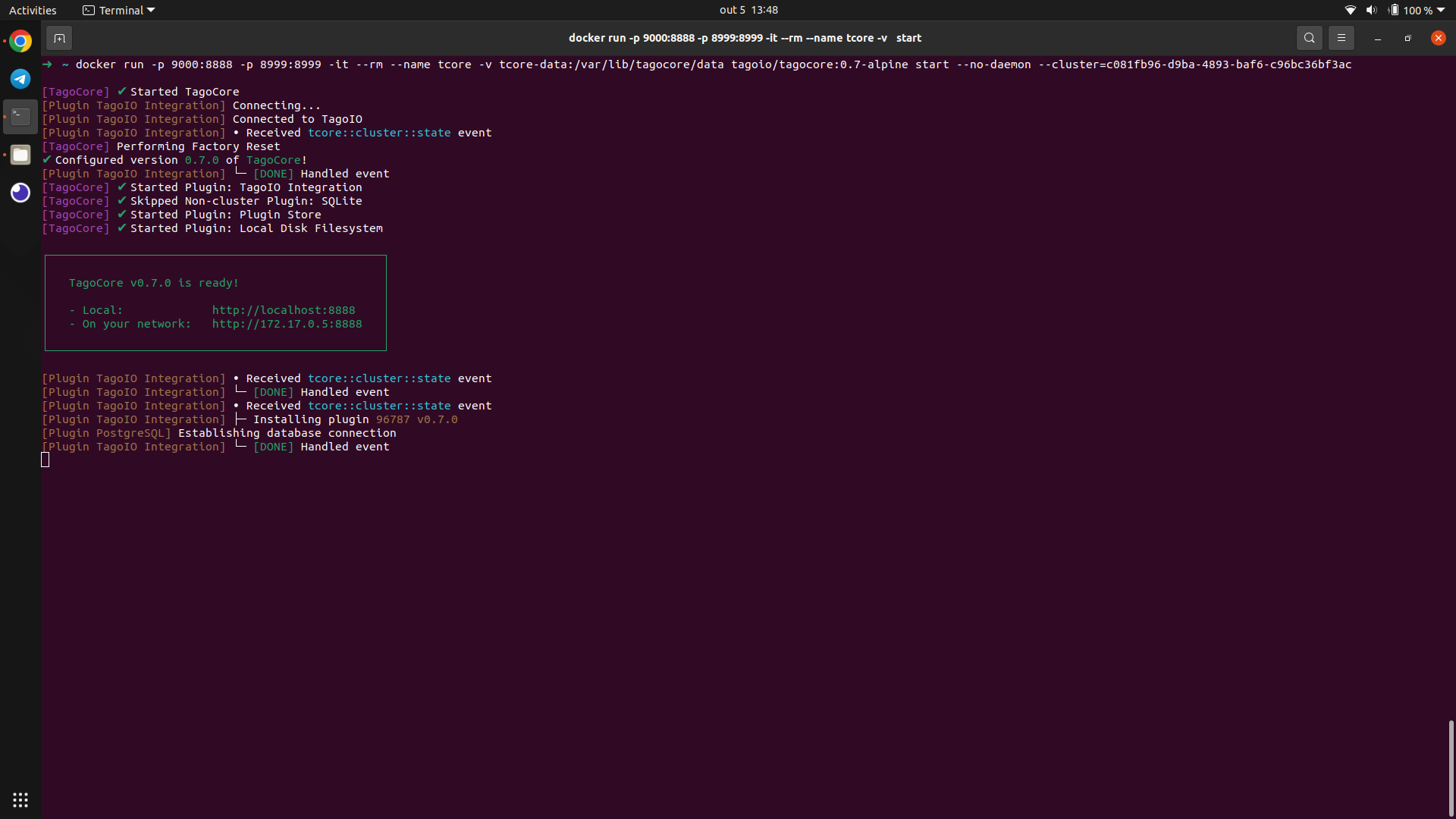Open the terminal hamburger menu

1341,37
